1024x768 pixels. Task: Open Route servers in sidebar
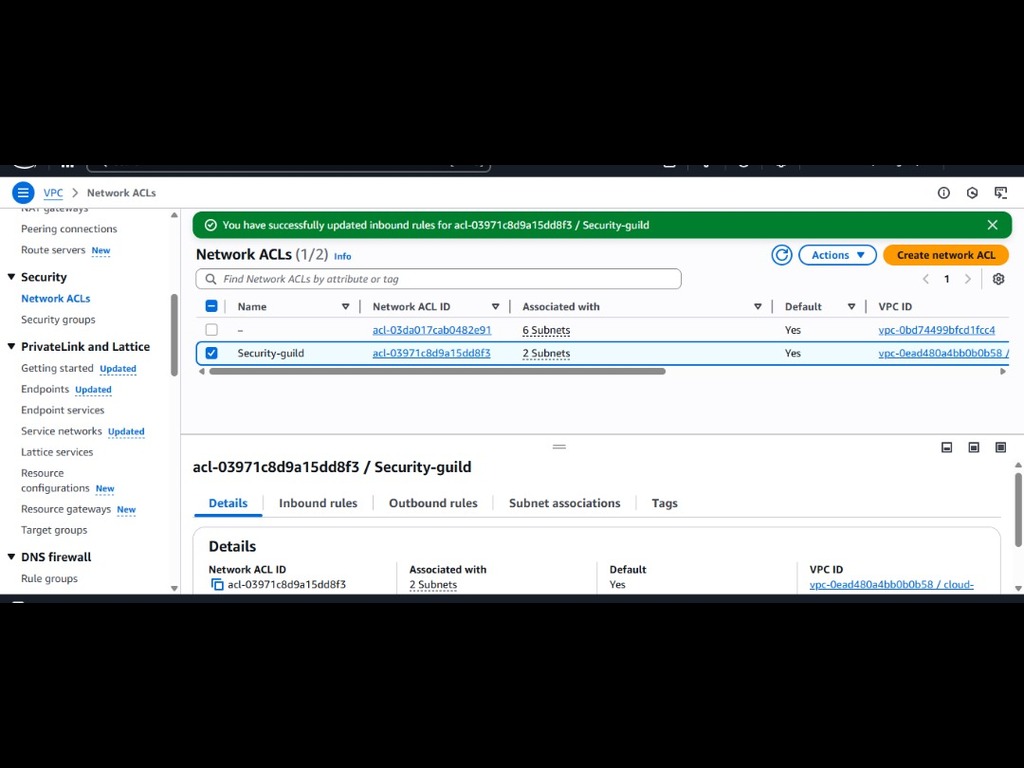[x=53, y=249]
